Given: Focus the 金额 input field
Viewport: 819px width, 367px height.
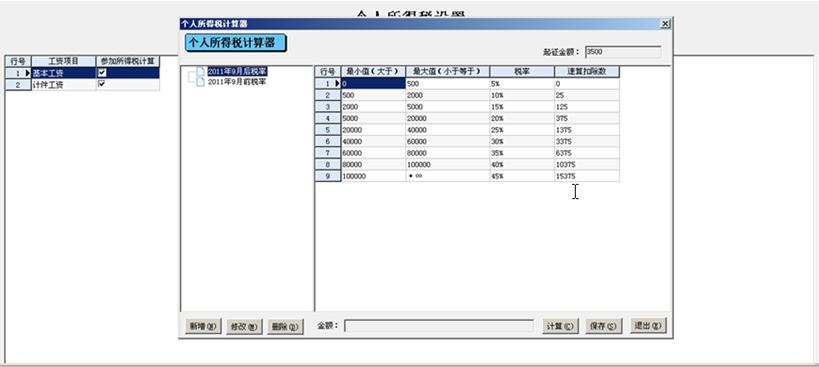Looking at the screenshot, I should tap(439, 326).
